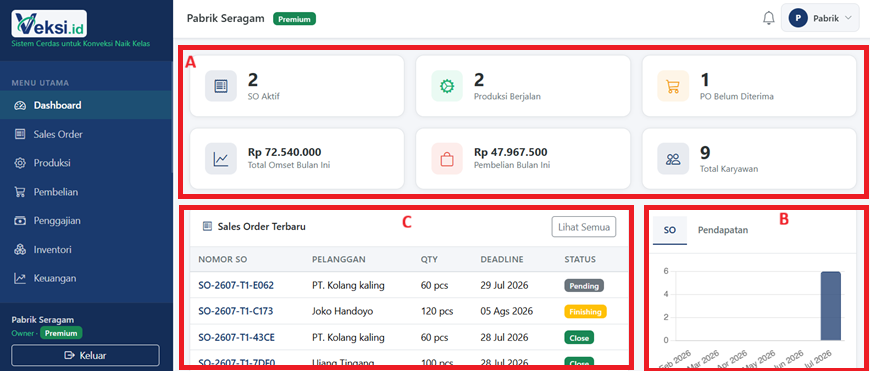Click the Premium badge beside Pabrik Seragam header

point(294,19)
